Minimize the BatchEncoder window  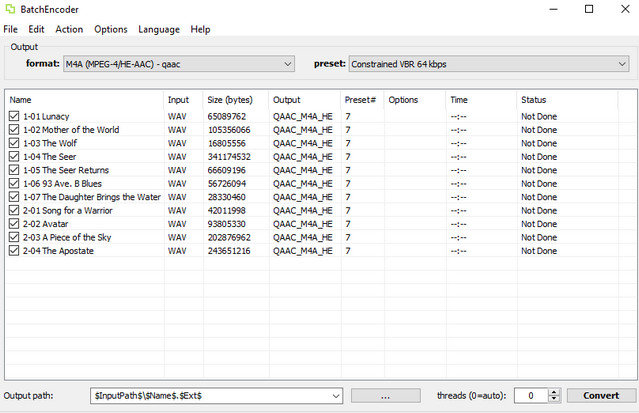(x=553, y=9)
